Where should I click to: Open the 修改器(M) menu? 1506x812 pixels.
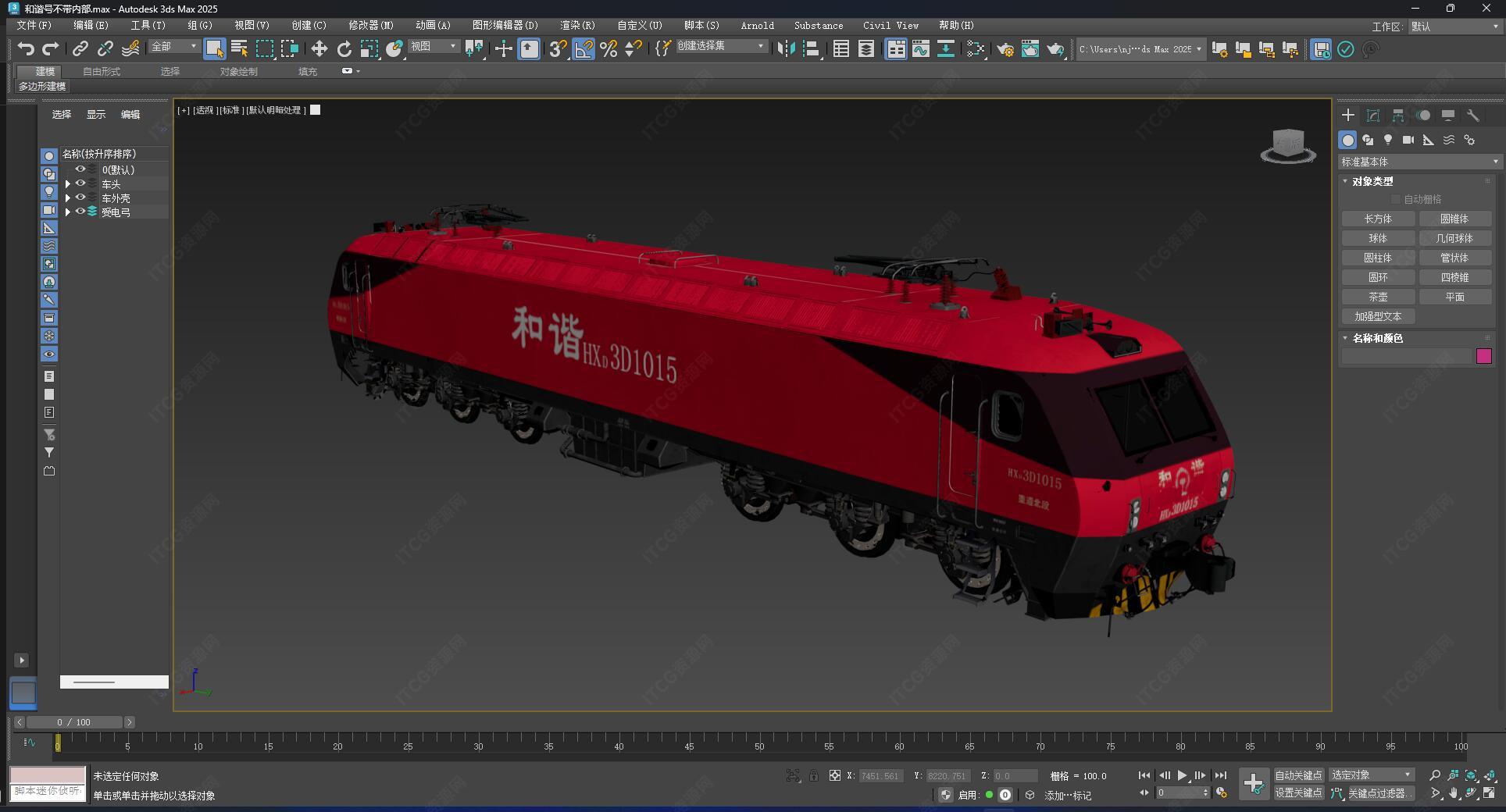coord(370,26)
